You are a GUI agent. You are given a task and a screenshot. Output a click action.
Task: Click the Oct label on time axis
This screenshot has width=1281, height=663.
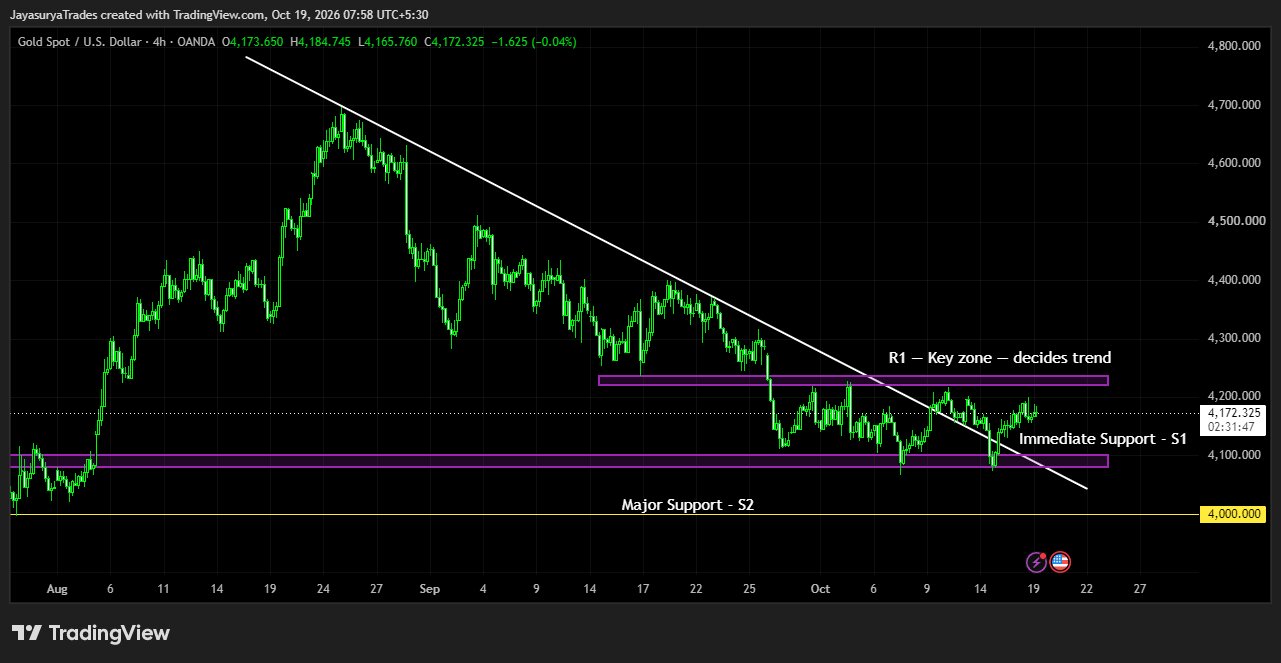click(x=820, y=590)
